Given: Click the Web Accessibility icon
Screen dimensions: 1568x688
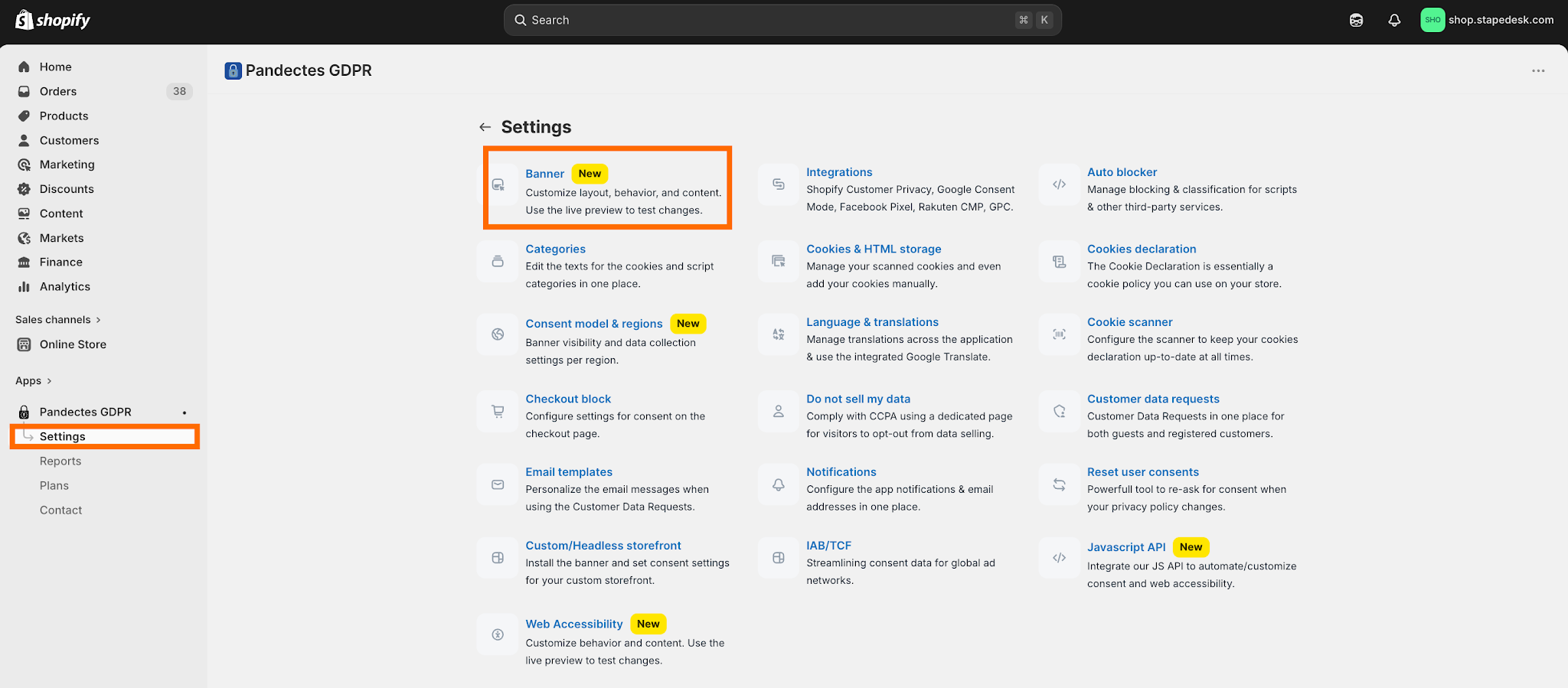Looking at the screenshot, I should 498,634.
